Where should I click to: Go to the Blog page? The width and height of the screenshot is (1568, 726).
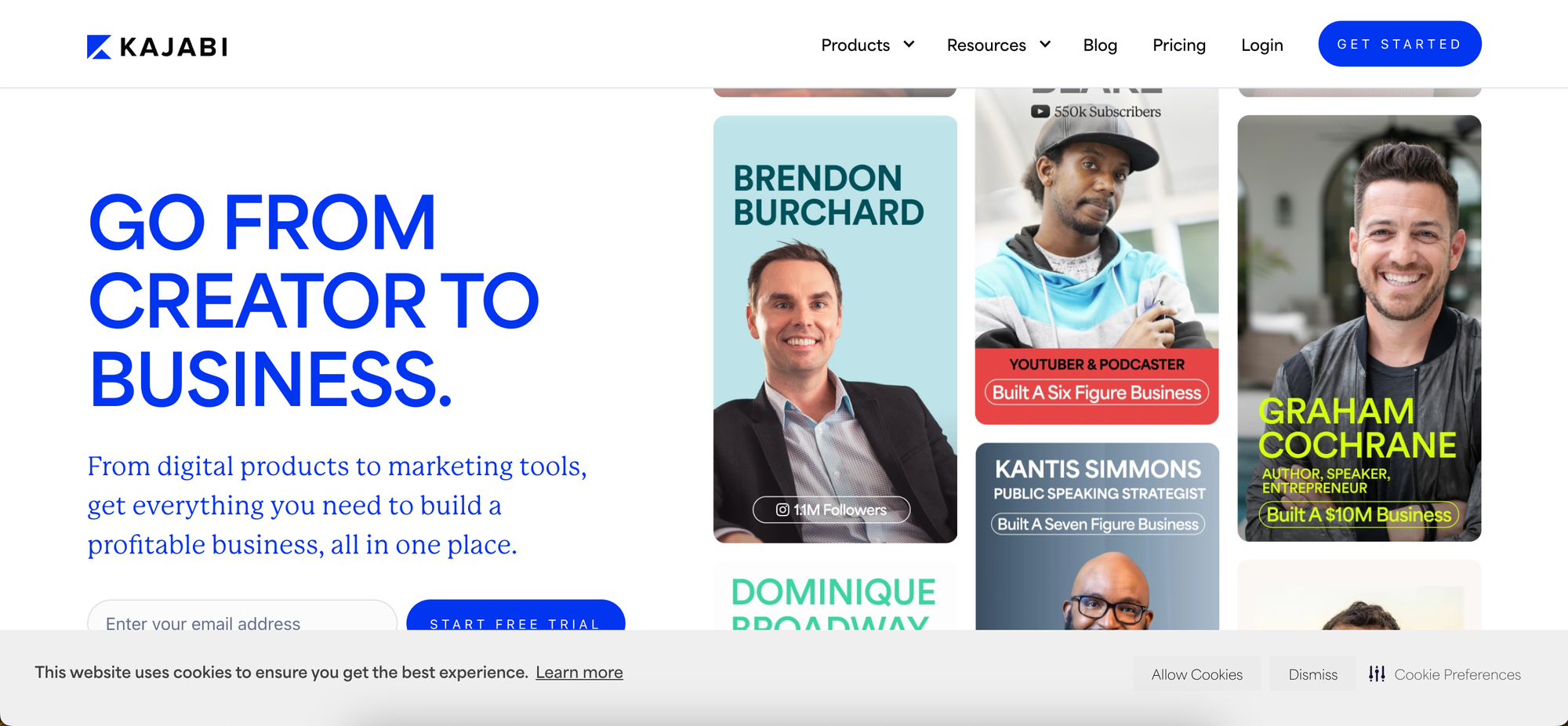coord(1100,45)
